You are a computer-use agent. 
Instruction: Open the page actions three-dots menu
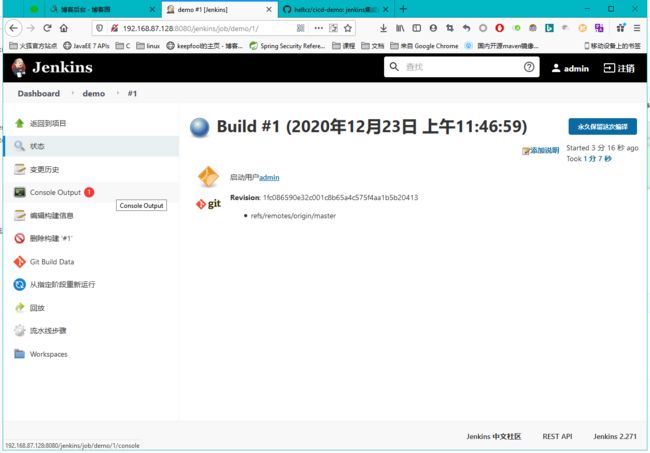click(318, 28)
